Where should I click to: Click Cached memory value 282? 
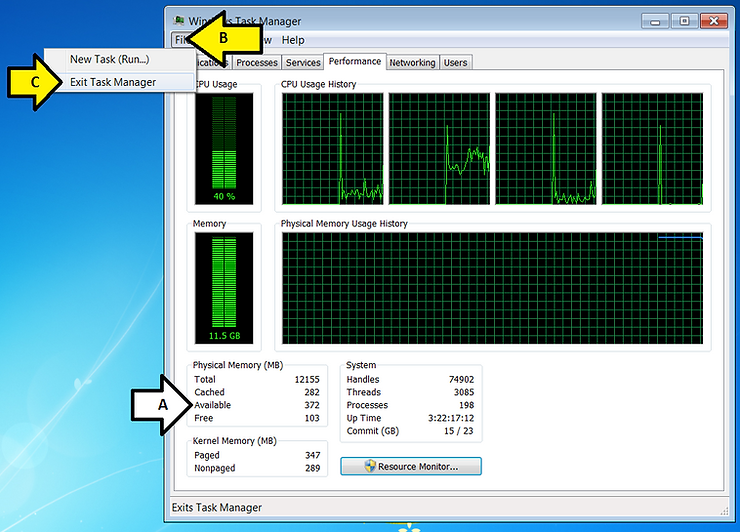312,392
